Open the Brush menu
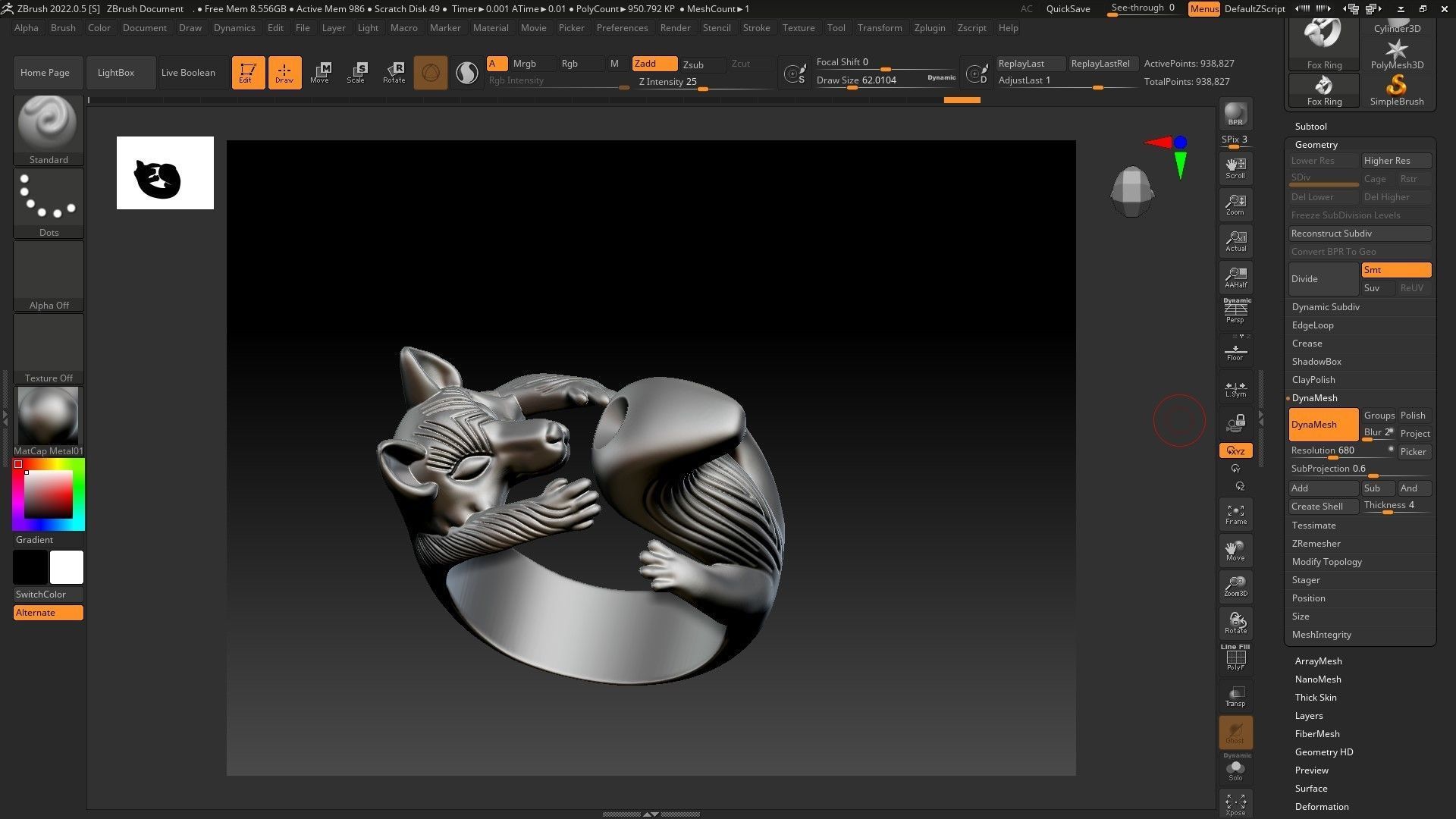This screenshot has height=819, width=1456. point(63,28)
